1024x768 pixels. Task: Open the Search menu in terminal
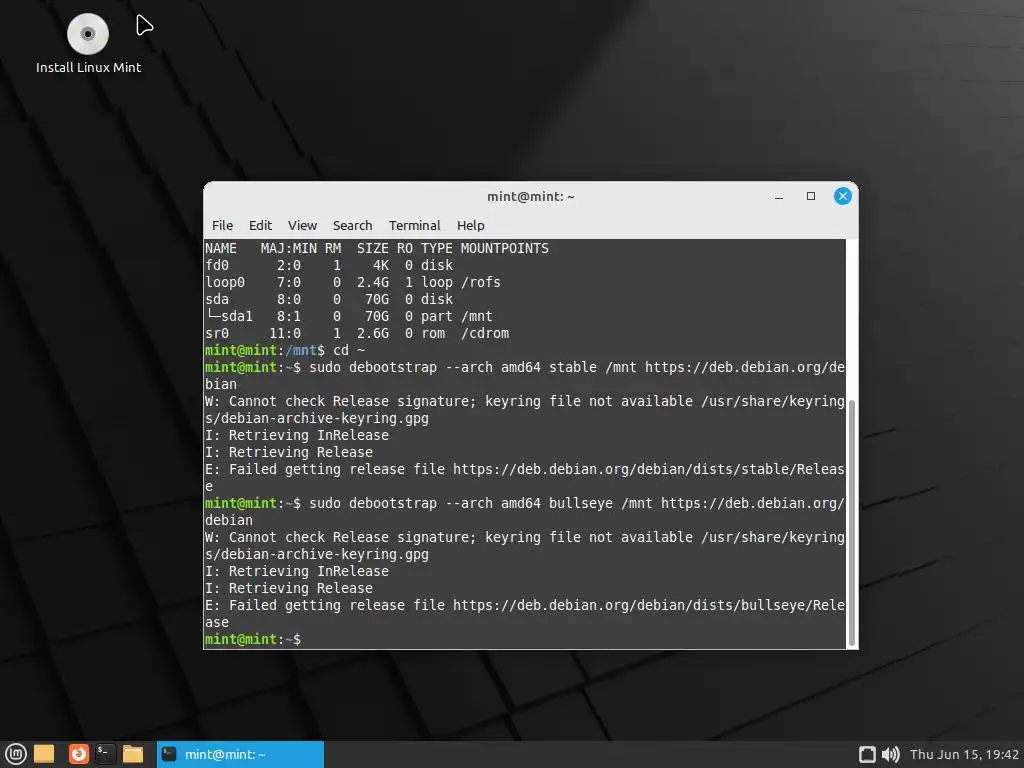(352, 225)
